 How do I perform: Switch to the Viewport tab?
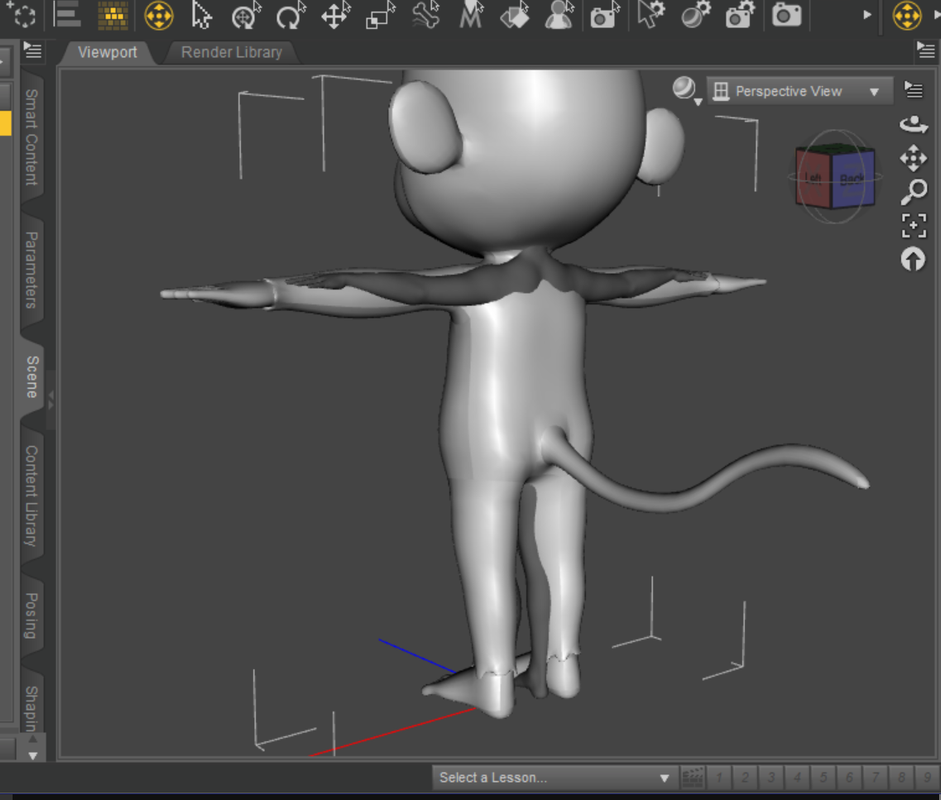click(x=107, y=52)
